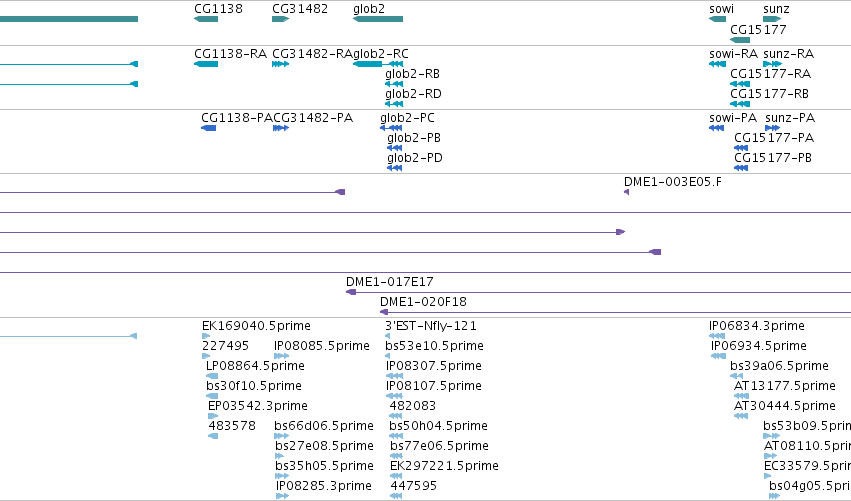851x501 pixels.
Task: Select the 482083 EST label
Action: (x=412, y=406)
